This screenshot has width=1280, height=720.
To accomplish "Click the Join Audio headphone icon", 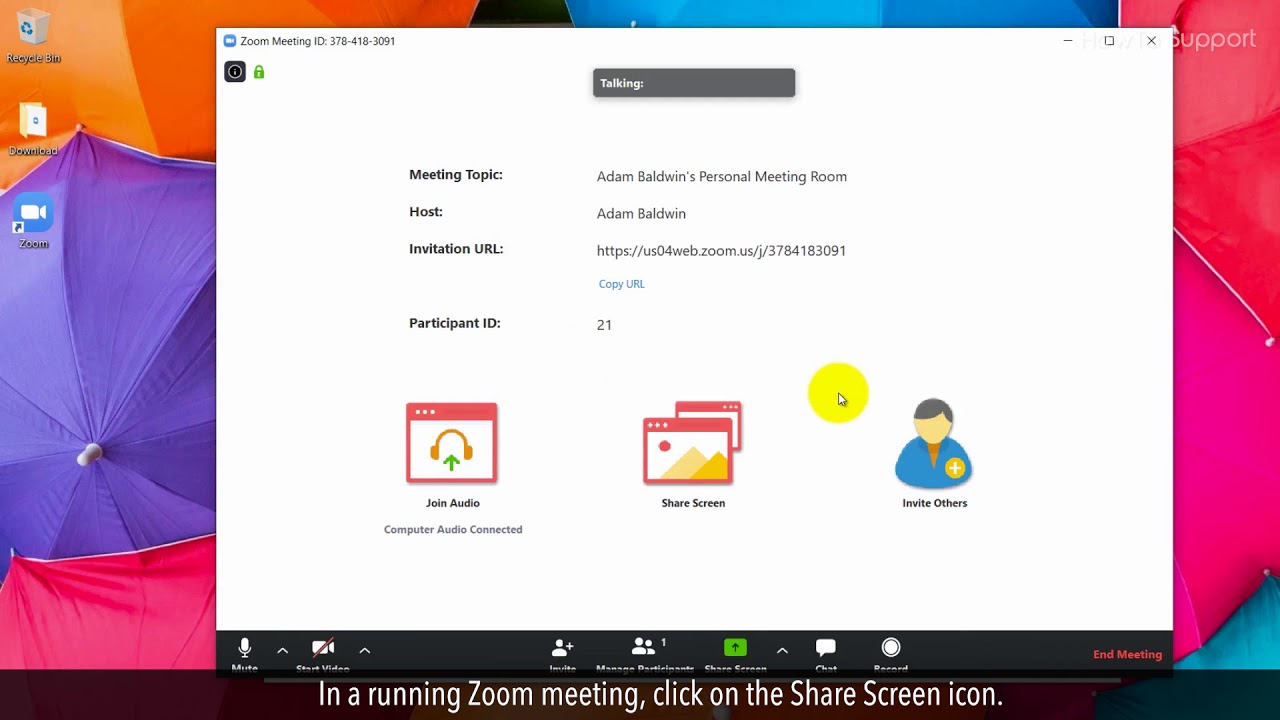I will point(452,443).
